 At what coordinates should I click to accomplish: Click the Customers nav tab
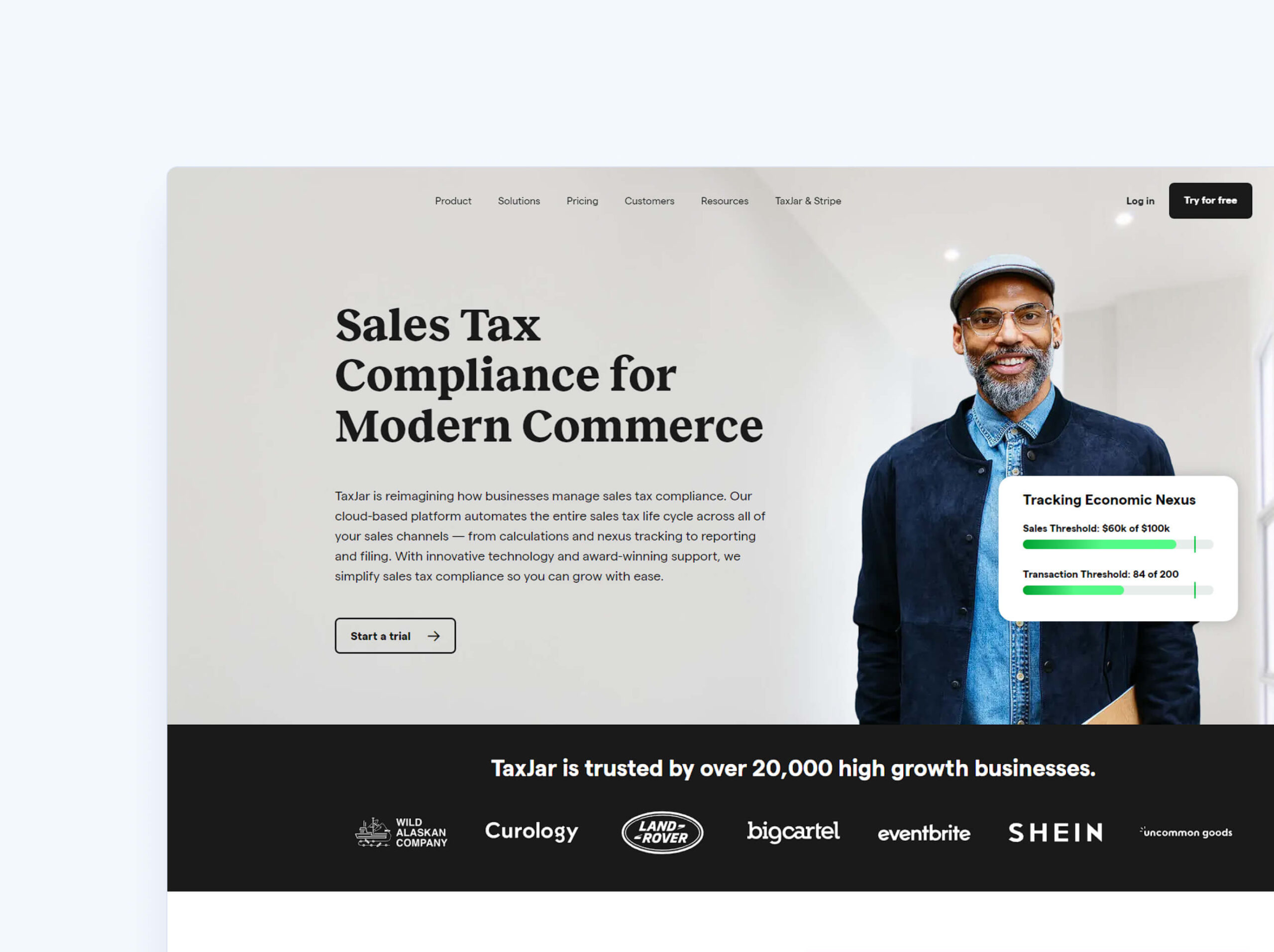point(649,201)
